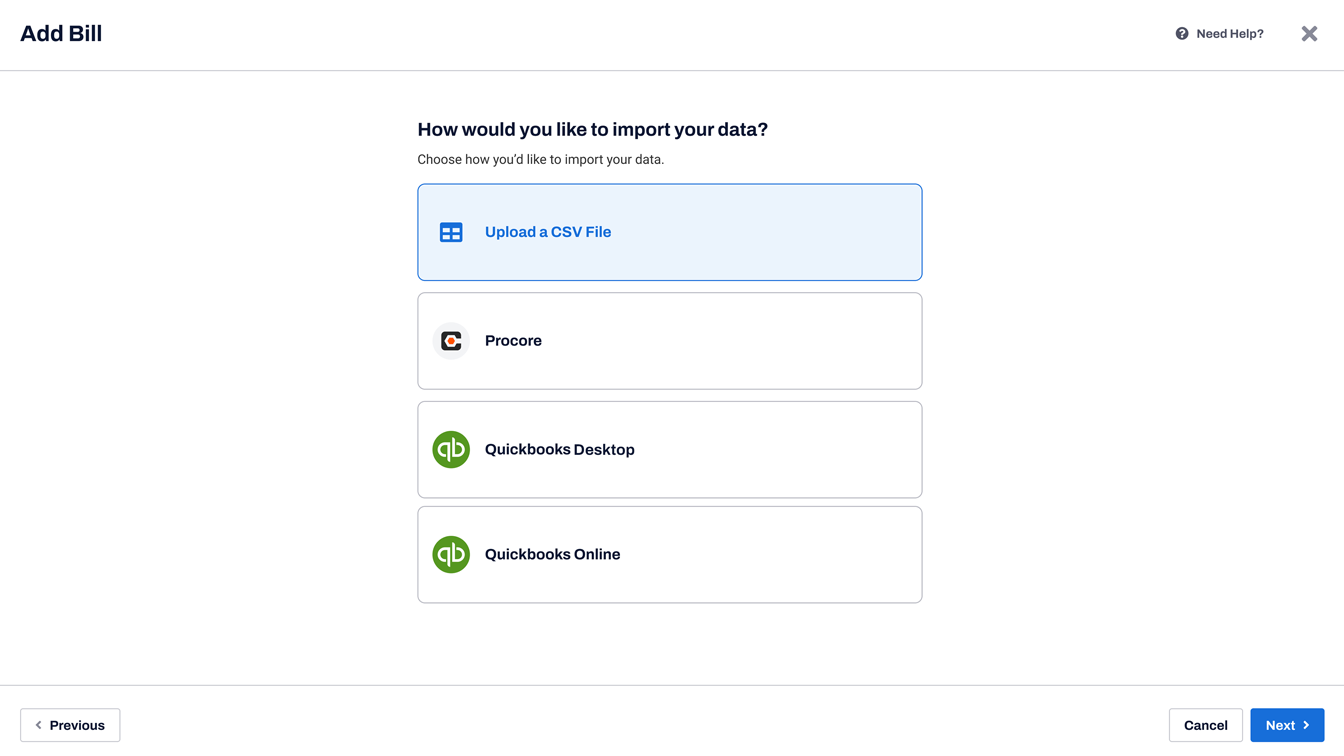
Task: Click the Quickbooks Online green logo
Action: (x=451, y=555)
